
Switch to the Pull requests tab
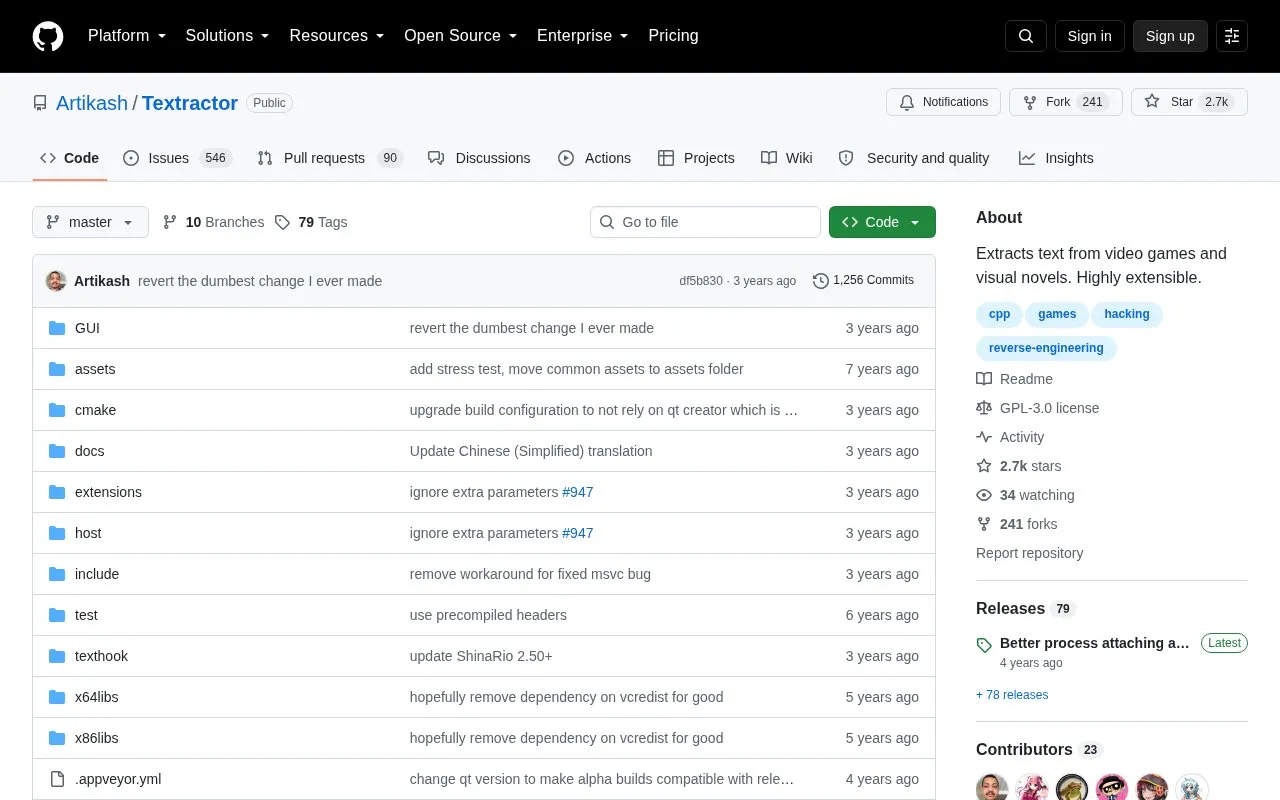pos(330,158)
